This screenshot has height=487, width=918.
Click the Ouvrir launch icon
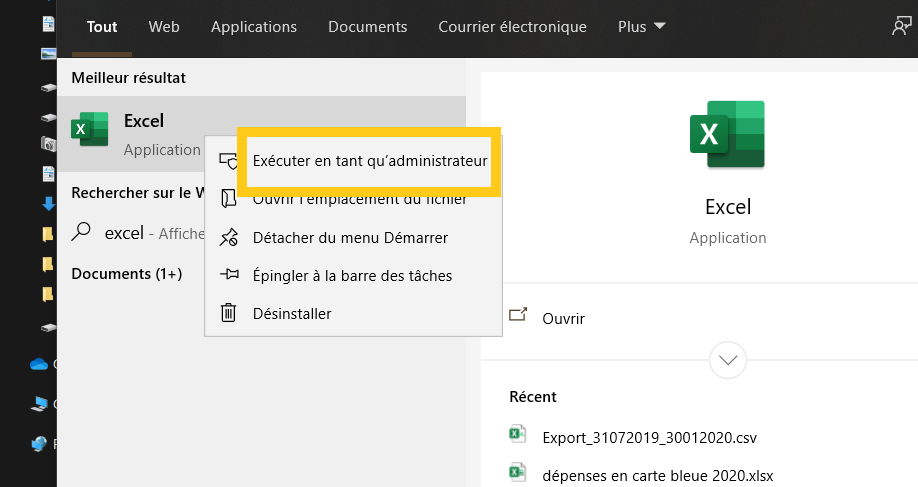click(518, 315)
